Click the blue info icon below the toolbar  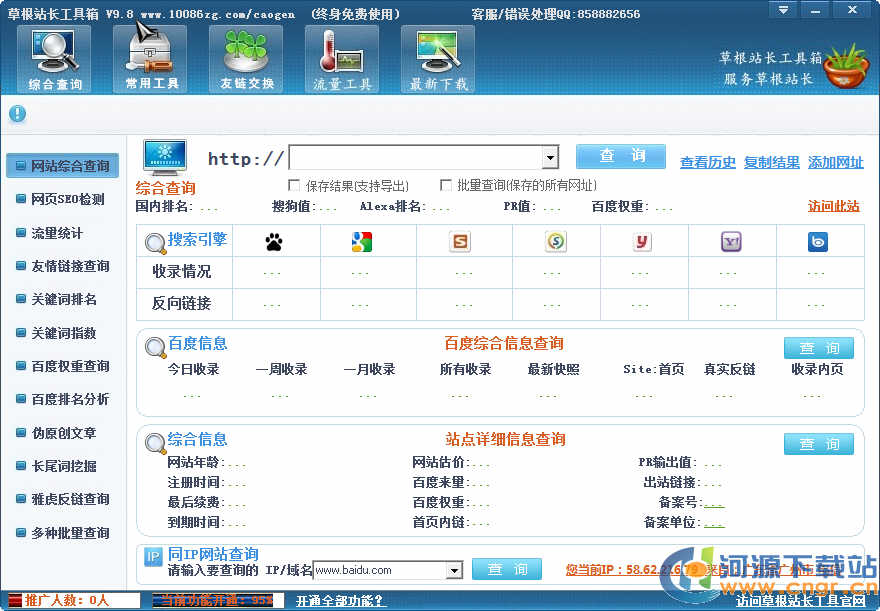pyautogui.click(x=17, y=113)
